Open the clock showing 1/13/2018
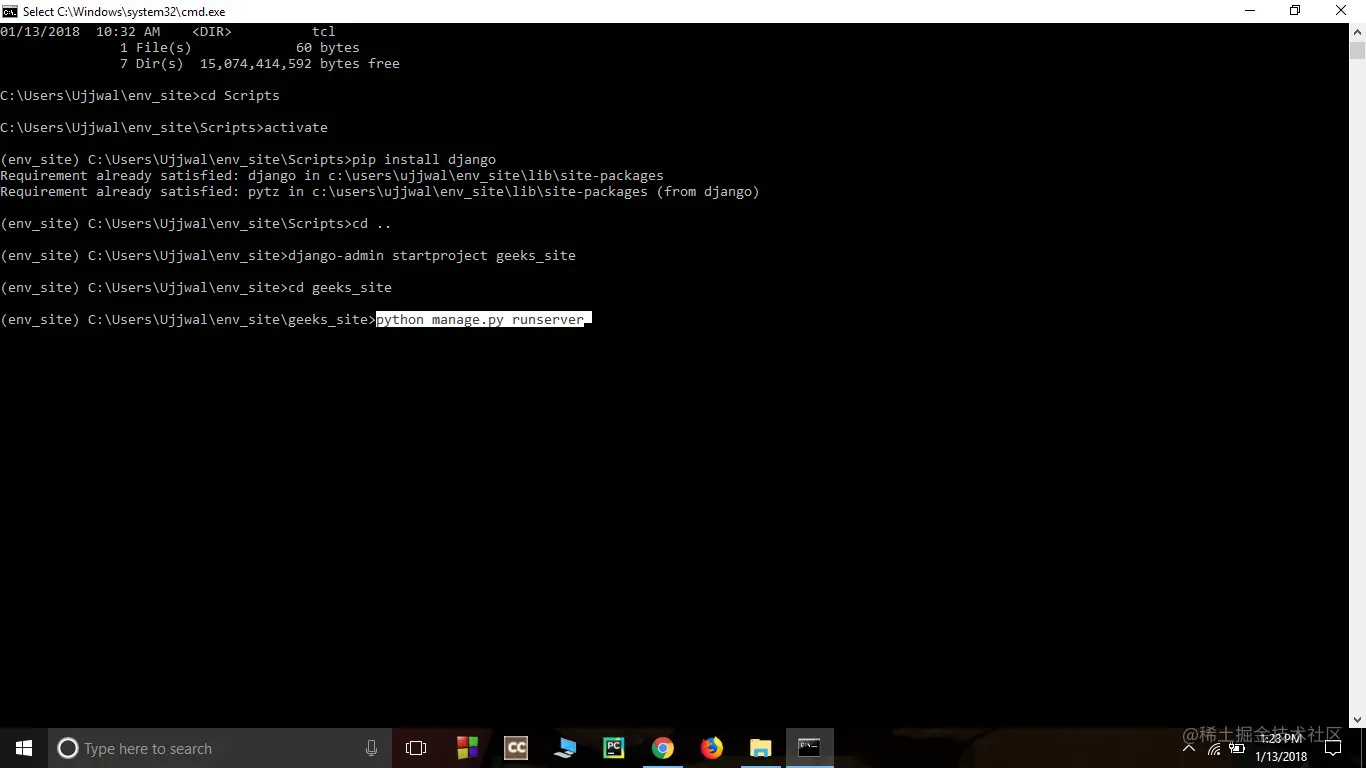The image size is (1366, 768). [x=1281, y=748]
